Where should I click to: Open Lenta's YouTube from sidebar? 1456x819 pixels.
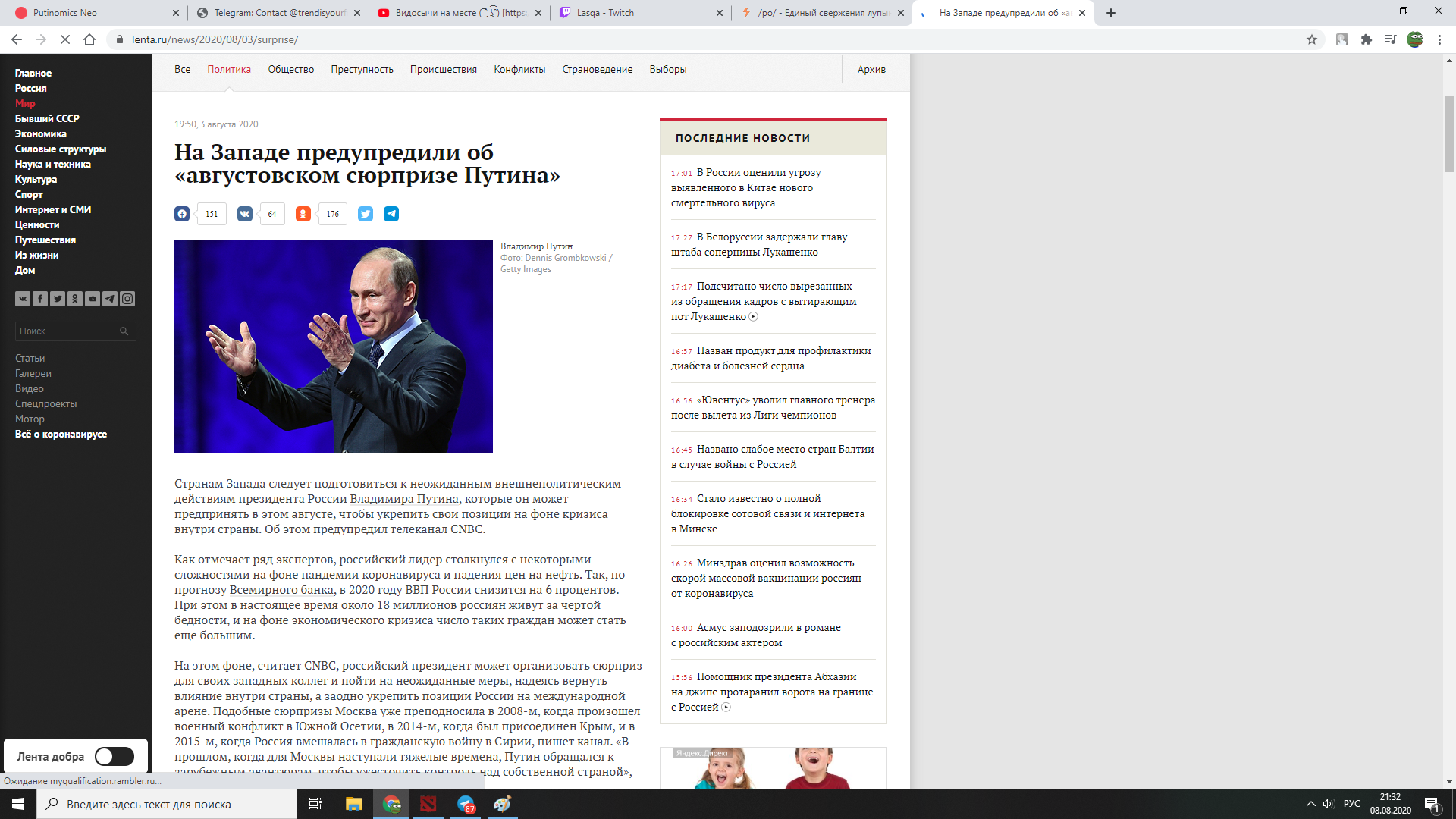pos(93,299)
